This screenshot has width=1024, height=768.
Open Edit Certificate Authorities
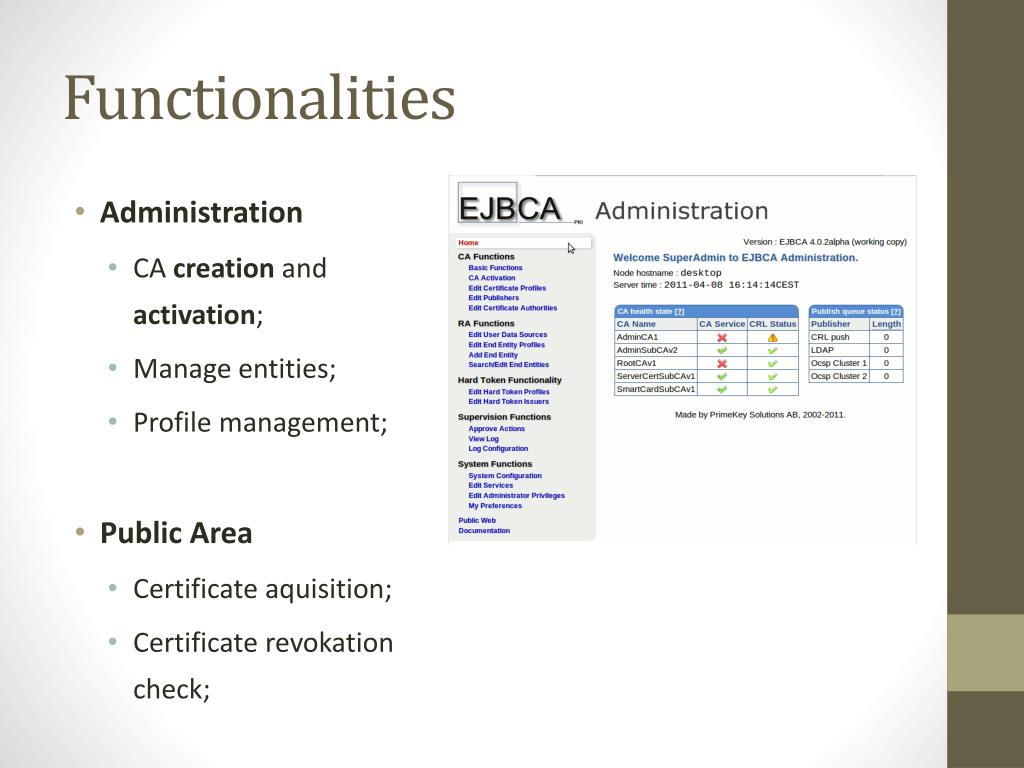point(513,308)
